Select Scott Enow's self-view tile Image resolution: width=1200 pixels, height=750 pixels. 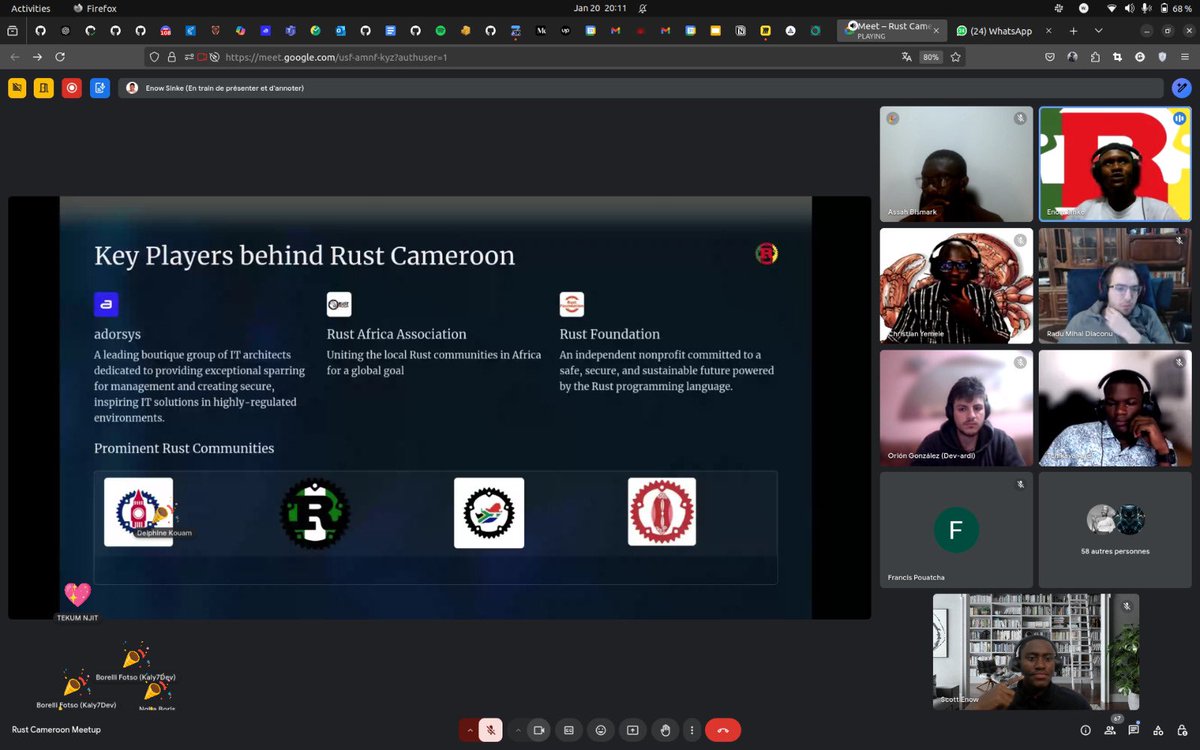[1036, 652]
